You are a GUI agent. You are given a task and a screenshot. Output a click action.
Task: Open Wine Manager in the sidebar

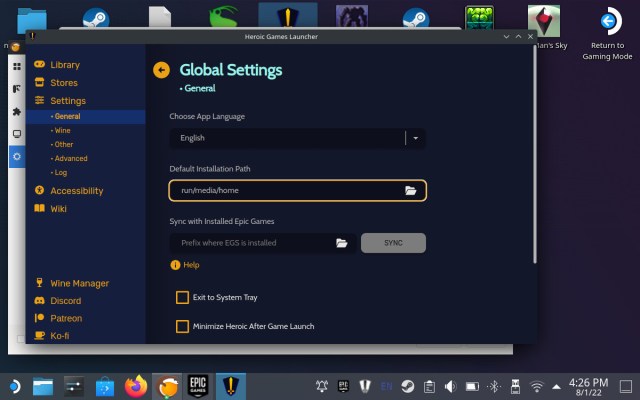coord(72,283)
